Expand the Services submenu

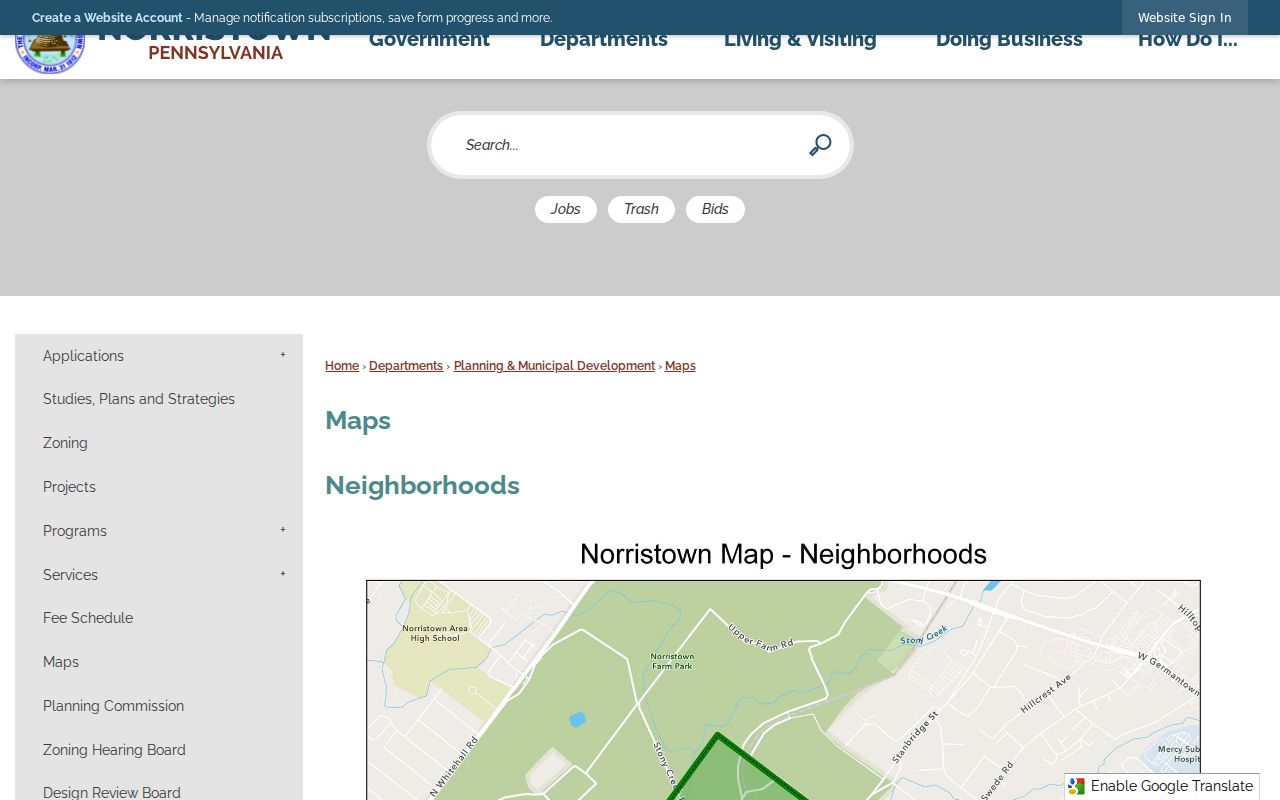[283, 575]
